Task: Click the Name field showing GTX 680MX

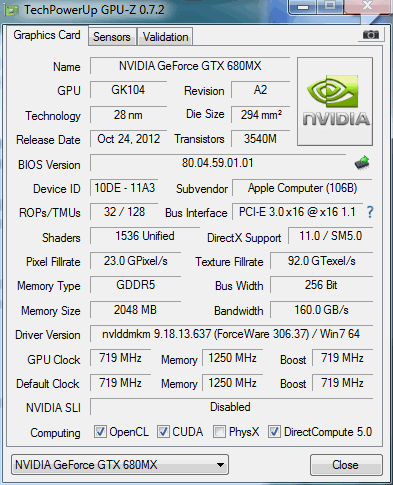Action: click(190, 66)
